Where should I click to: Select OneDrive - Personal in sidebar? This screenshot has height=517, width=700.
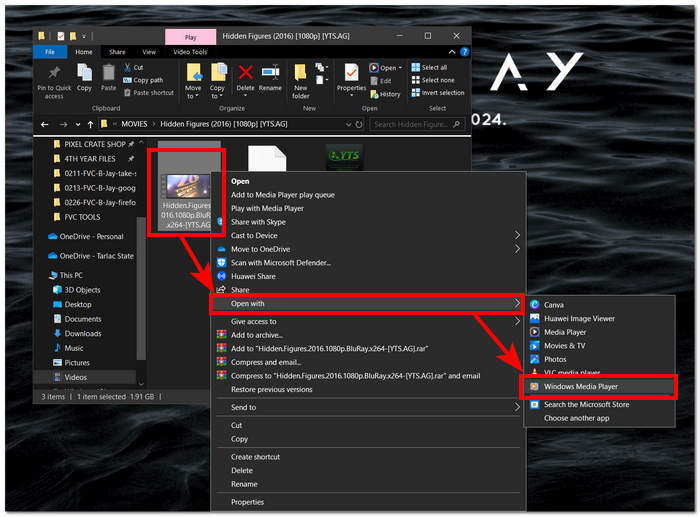click(91, 237)
